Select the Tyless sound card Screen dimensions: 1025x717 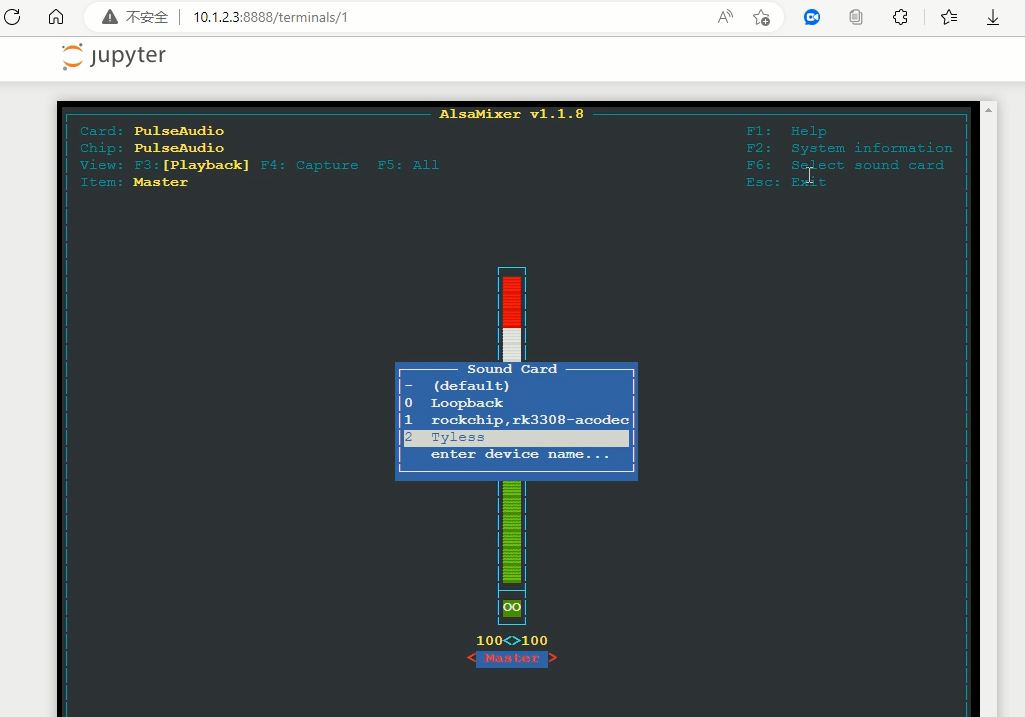[516, 437]
